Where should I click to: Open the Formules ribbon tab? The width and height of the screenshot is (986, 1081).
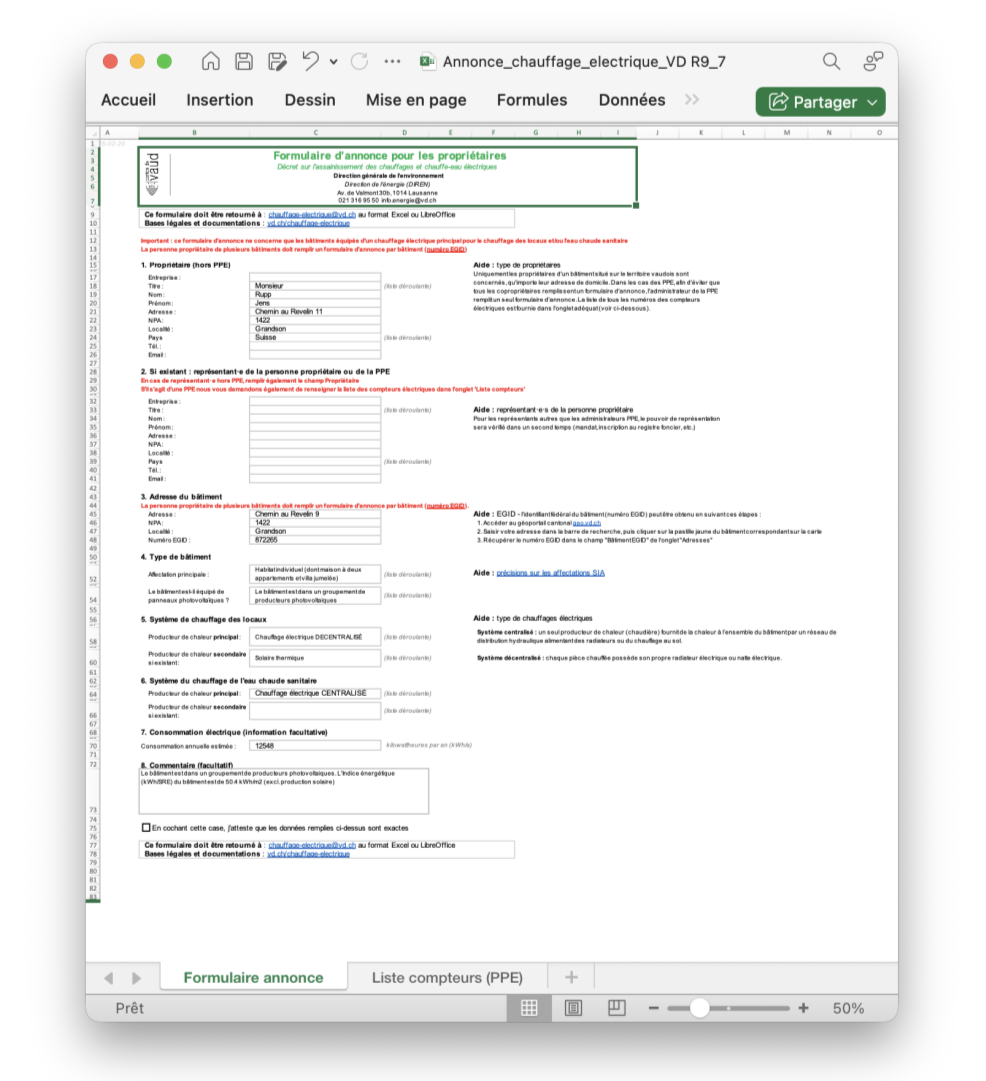click(531, 100)
